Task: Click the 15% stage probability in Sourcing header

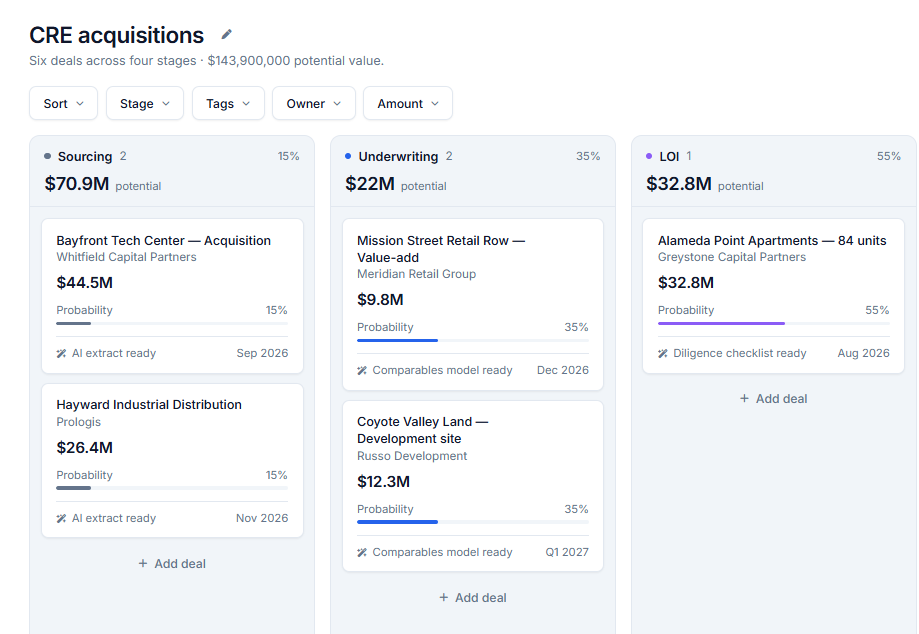Action: click(x=288, y=156)
